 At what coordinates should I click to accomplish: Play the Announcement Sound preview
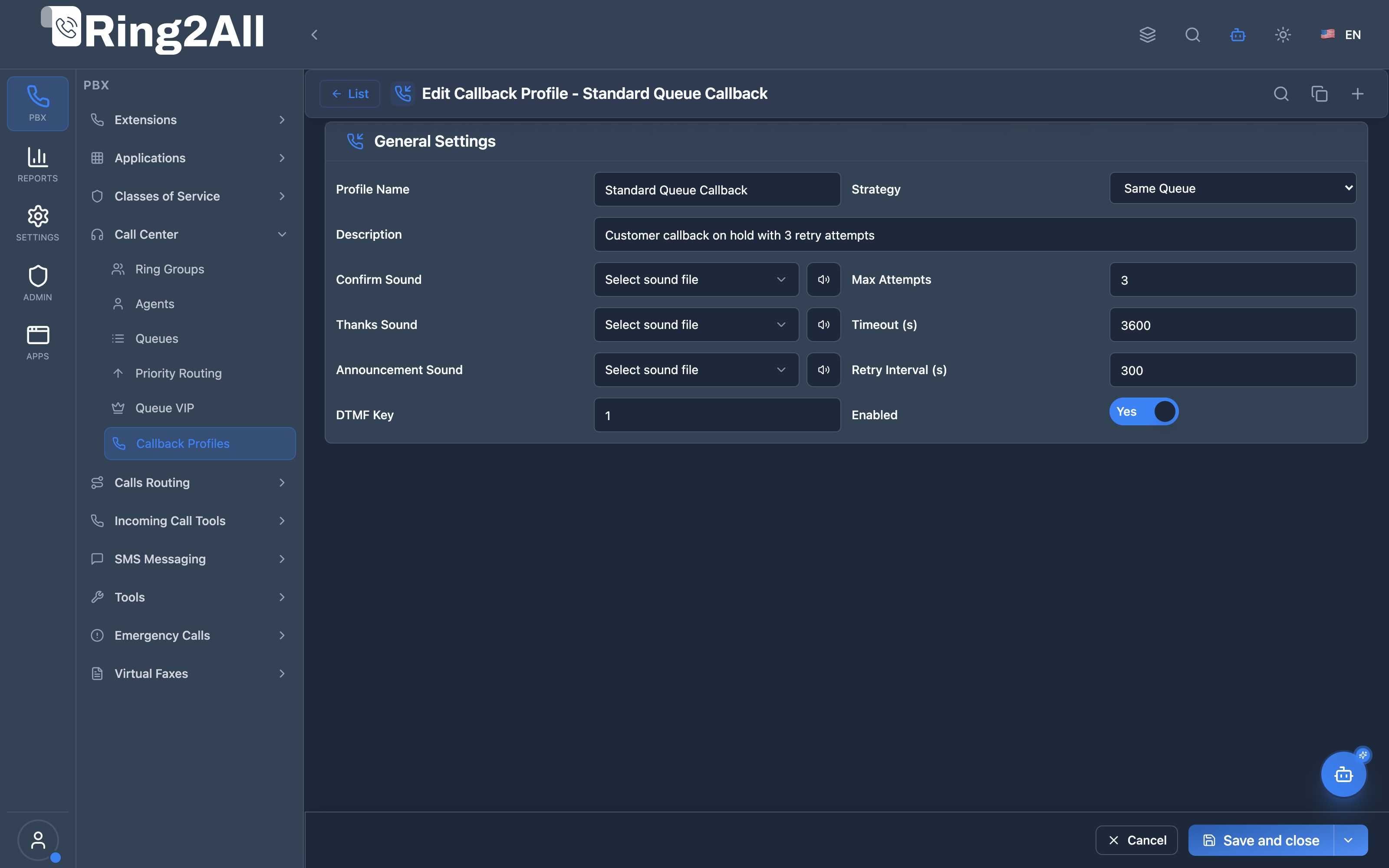click(824, 370)
